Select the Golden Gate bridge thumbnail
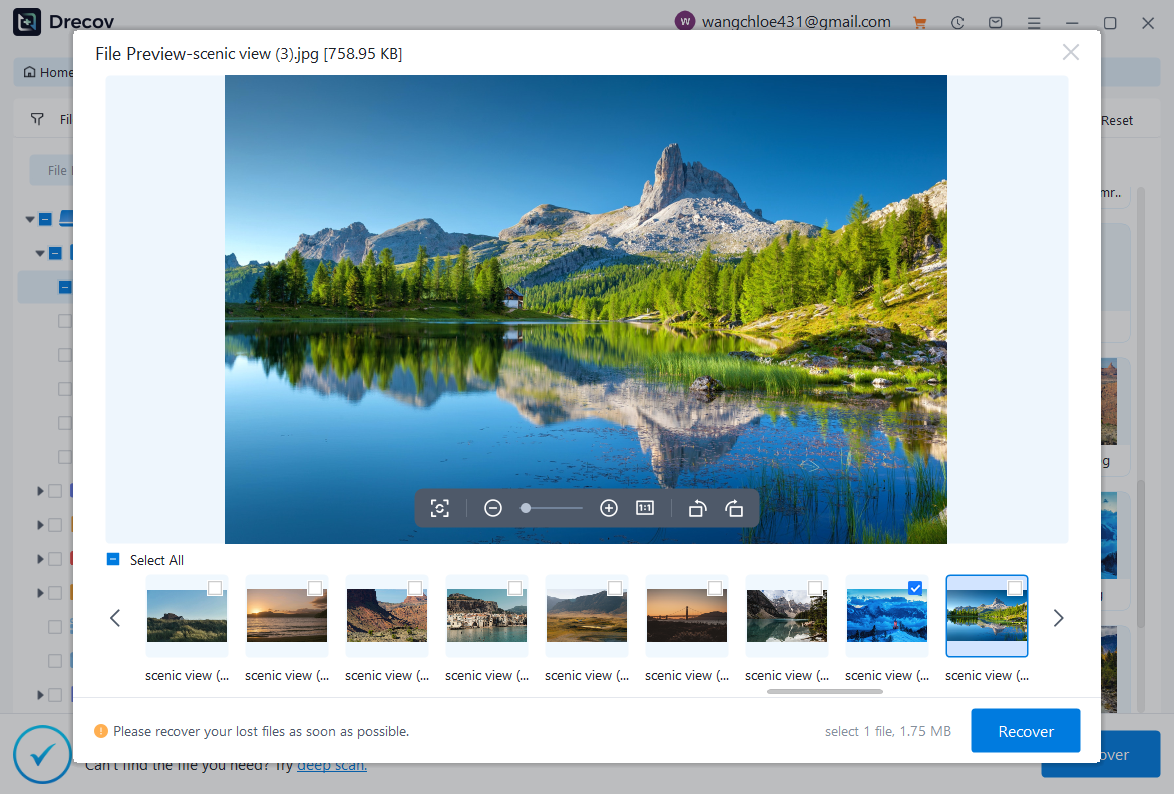 (686, 615)
